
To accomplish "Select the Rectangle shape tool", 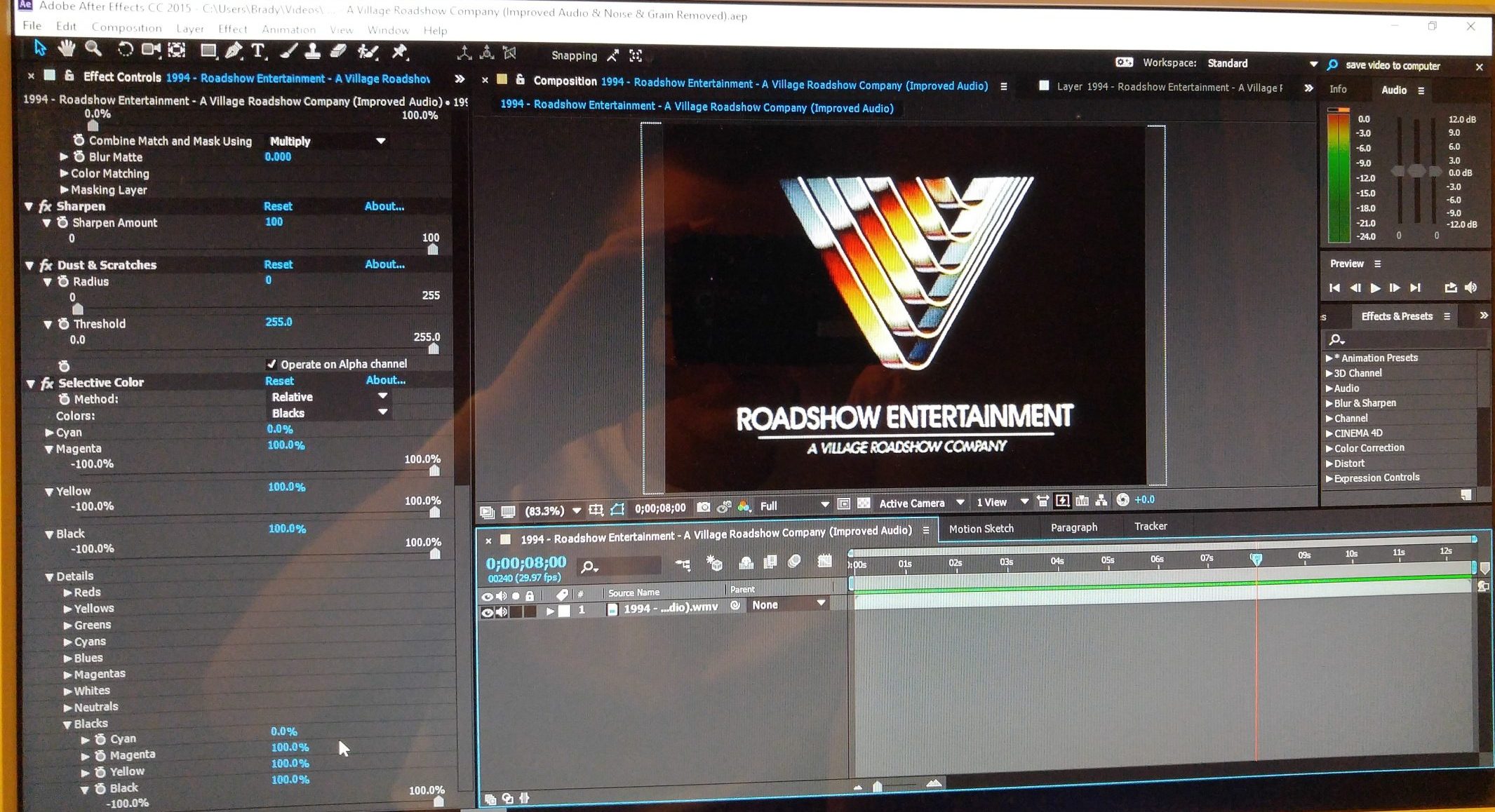I will 208,50.
